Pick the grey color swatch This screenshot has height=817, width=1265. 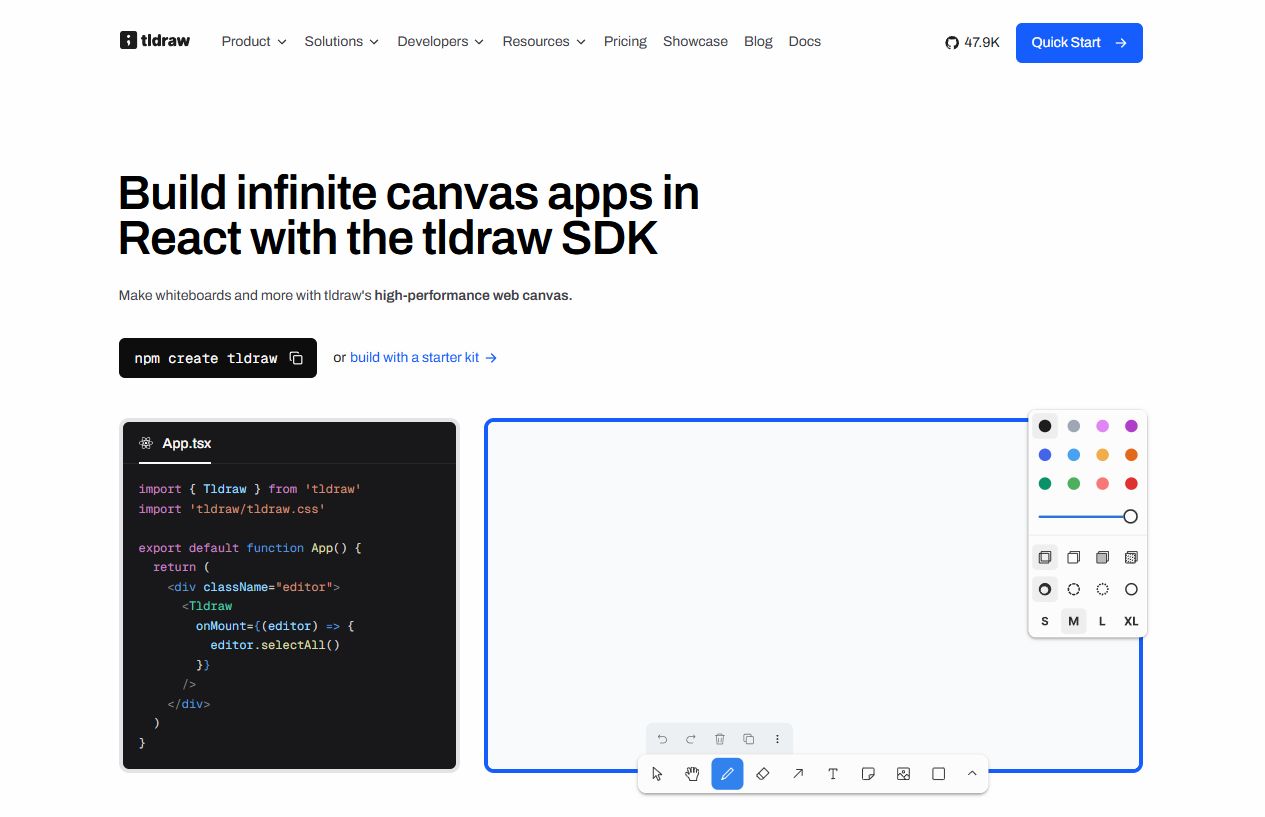click(x=1074, y=426)
